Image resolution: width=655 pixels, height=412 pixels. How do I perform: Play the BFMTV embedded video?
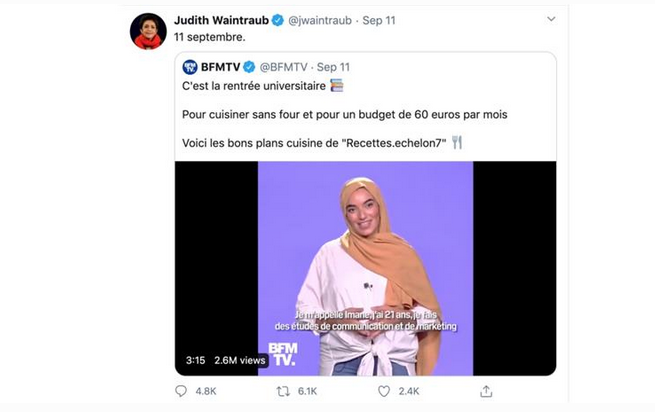pos(366,268)
